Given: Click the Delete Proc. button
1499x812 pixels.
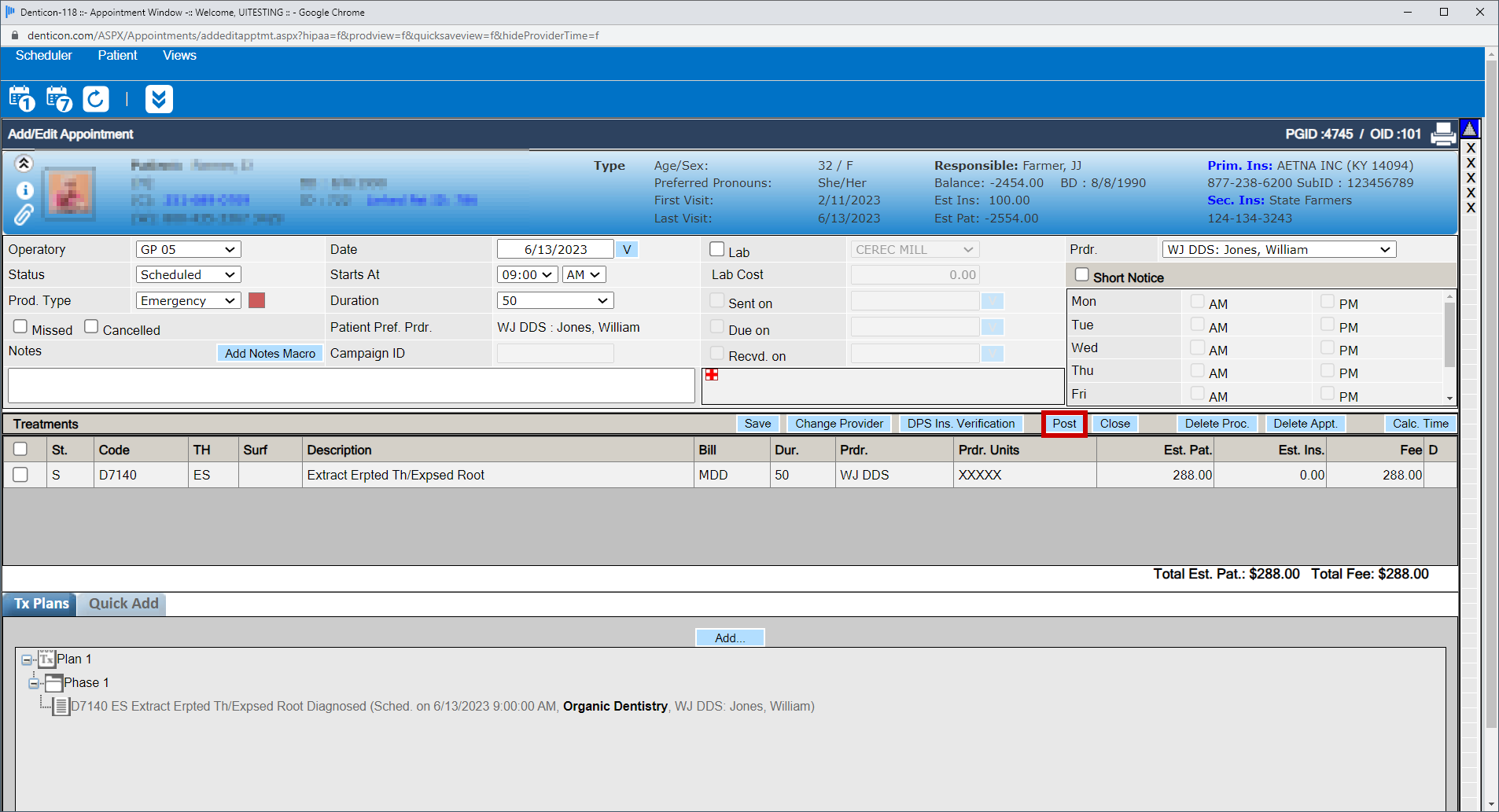Looking at the screenshot, I should 1217,424.
